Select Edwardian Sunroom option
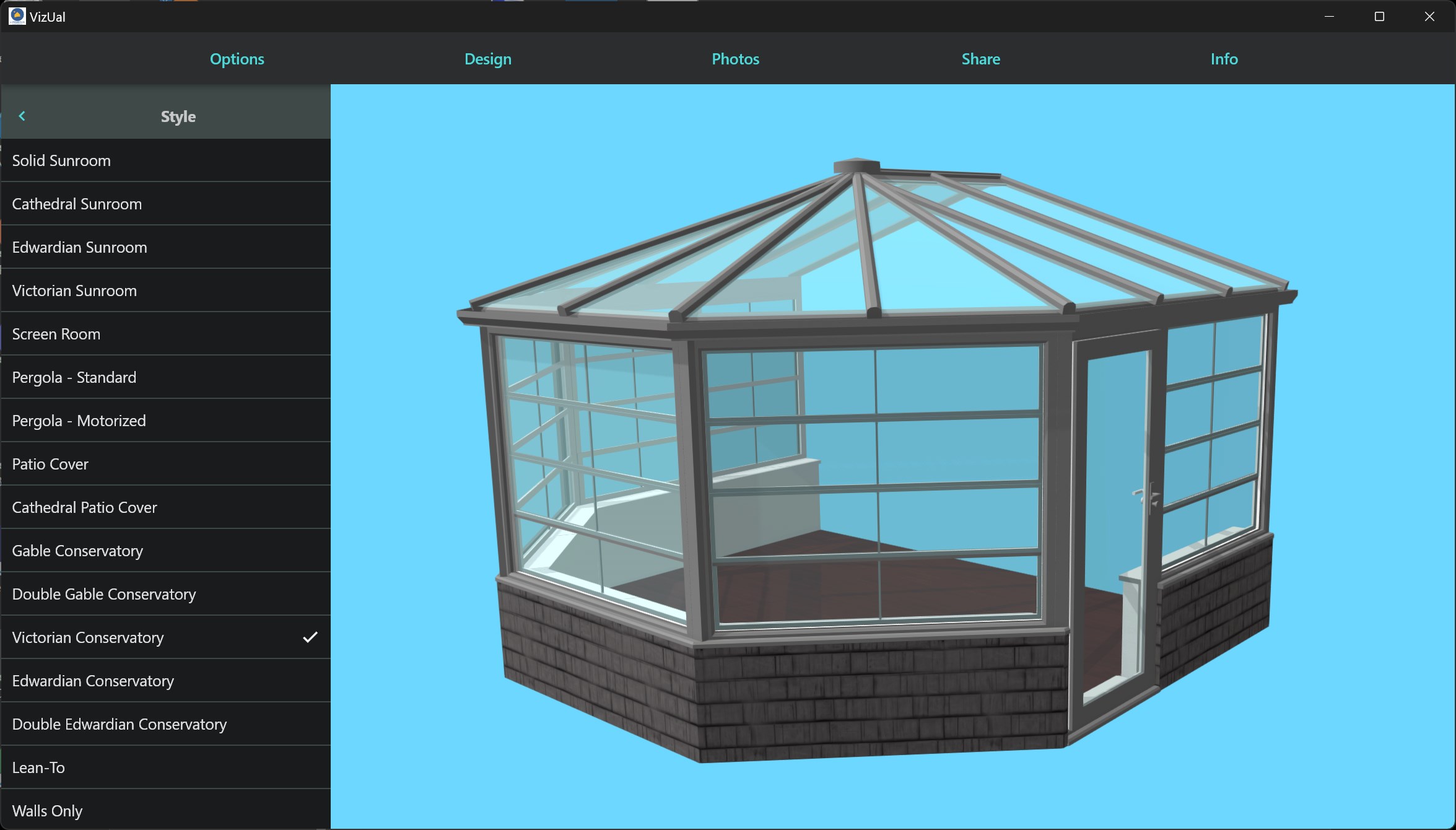The height and width of the screenshot is (830, 1456). point(165,247)
